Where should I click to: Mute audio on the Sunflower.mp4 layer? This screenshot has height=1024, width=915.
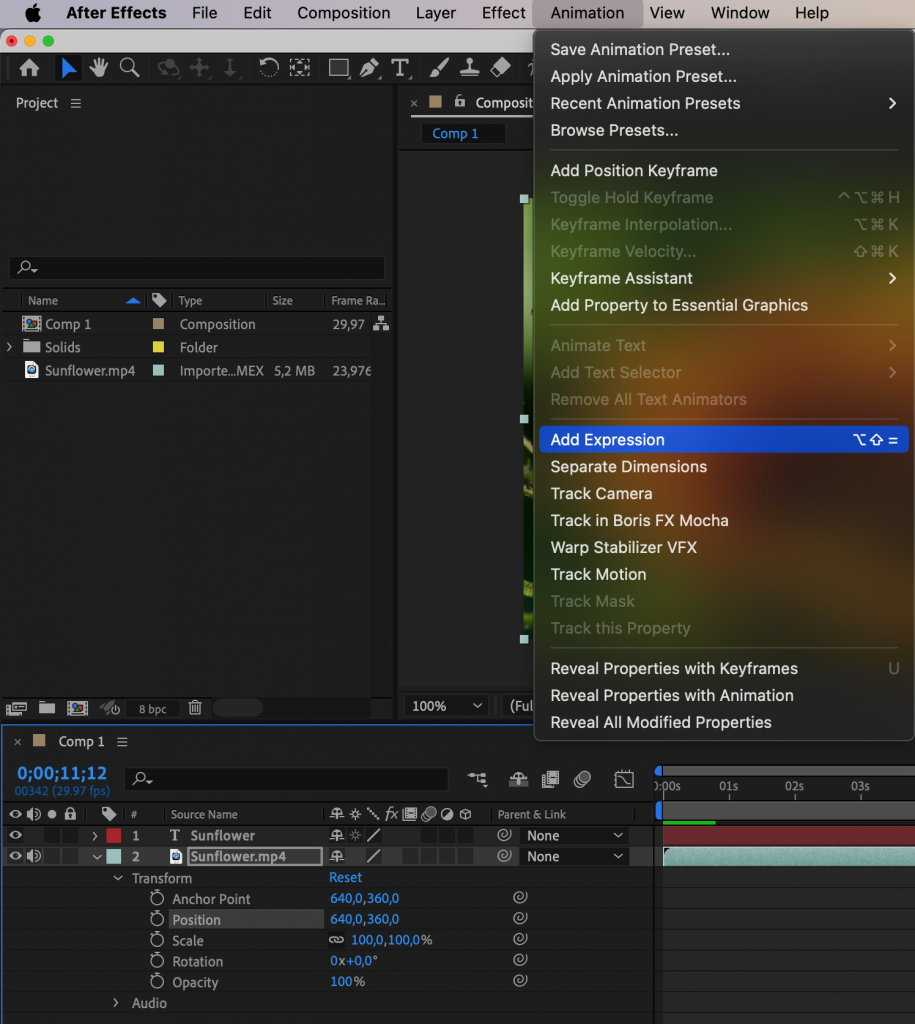click(x=31, y=856)
